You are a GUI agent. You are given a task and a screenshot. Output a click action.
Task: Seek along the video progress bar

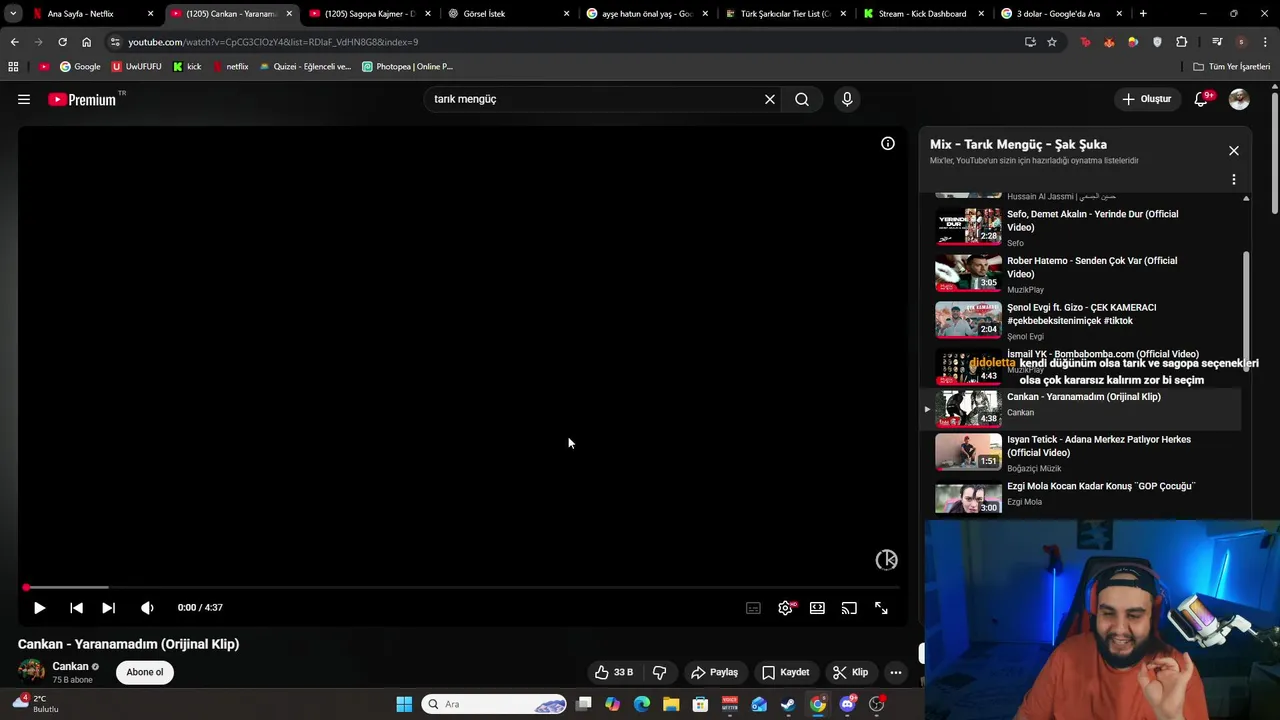tap(461, 587)
